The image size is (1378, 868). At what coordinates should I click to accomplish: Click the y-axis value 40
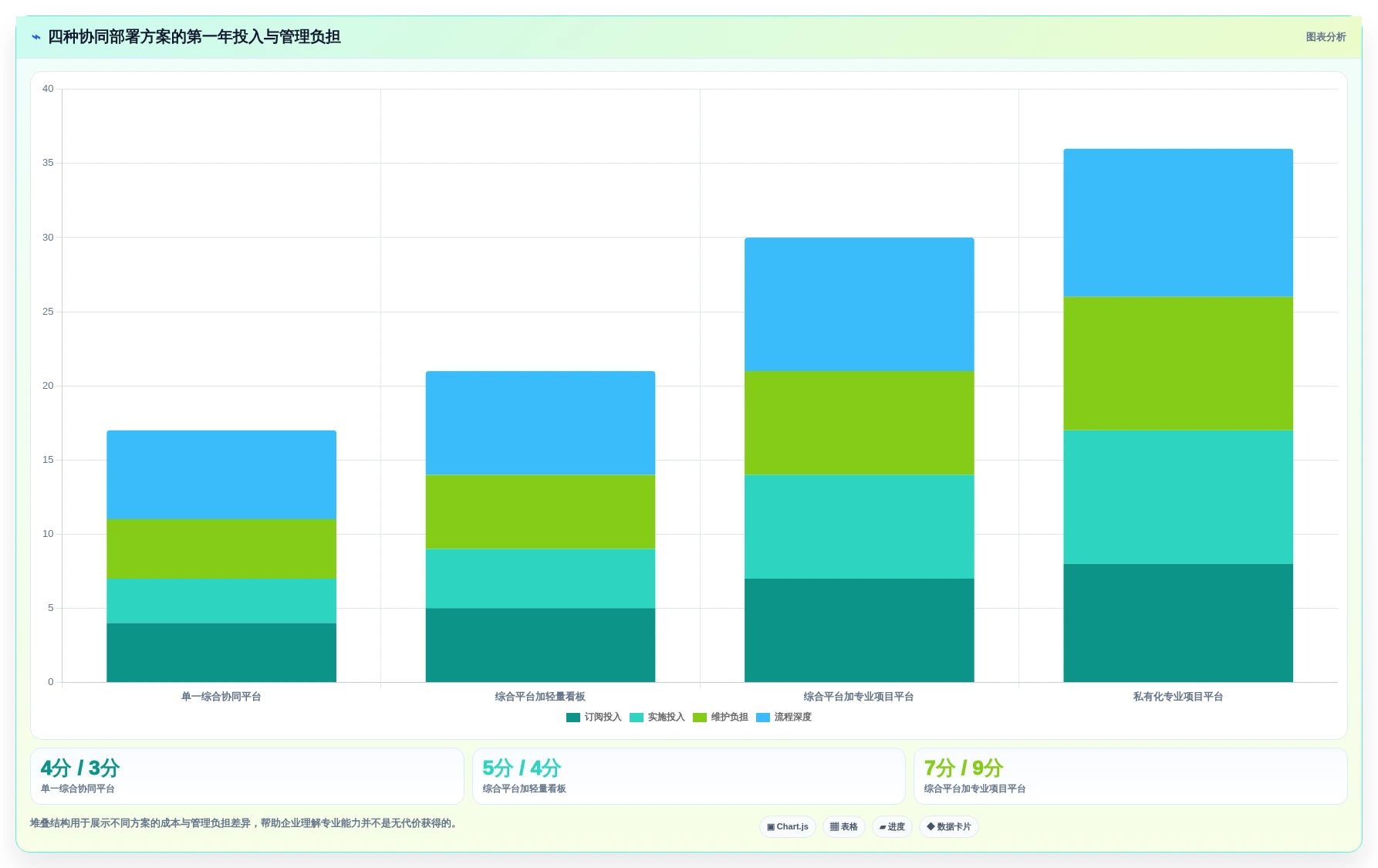point(48,89)
